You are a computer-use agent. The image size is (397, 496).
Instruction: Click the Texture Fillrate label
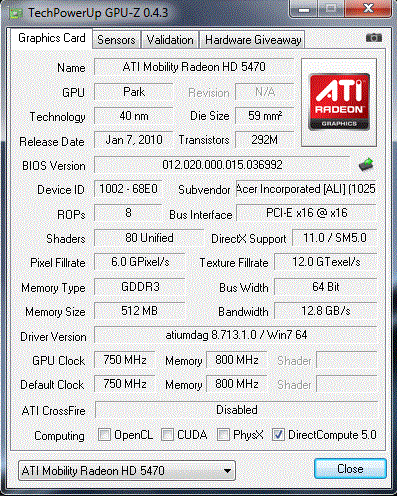tap(234, 263)
